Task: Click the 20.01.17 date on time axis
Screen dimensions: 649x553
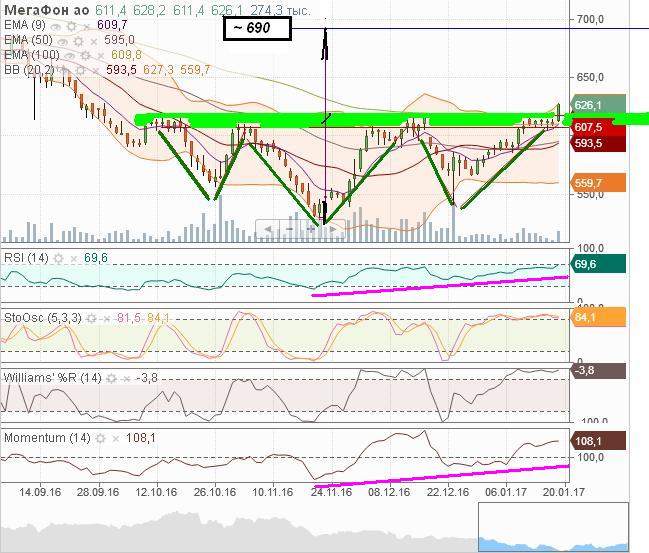Action: pos(564,493)
